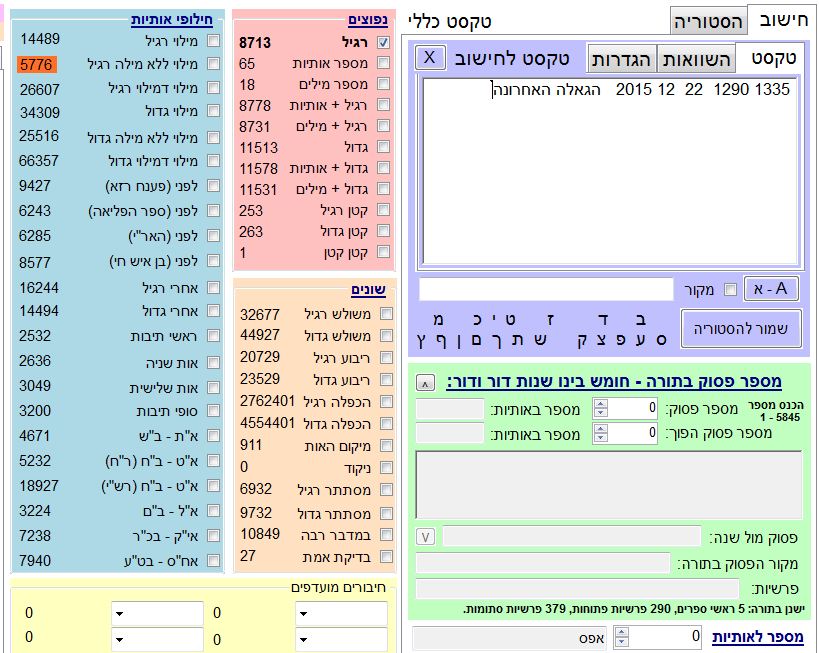Viewport: 819px width, 653px height.
Task: Decrease the מספר פסוק הפוך spinner value
Action: [x=600, y=438]
